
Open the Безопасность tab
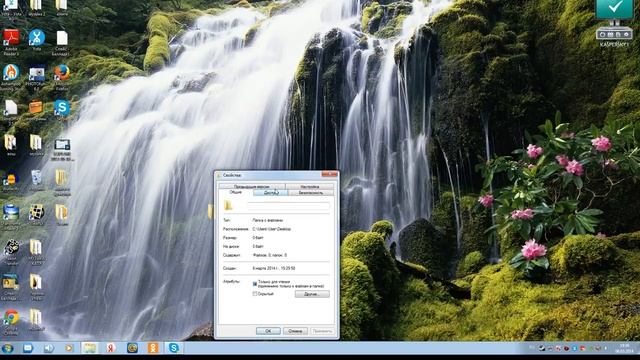point(311,193)
